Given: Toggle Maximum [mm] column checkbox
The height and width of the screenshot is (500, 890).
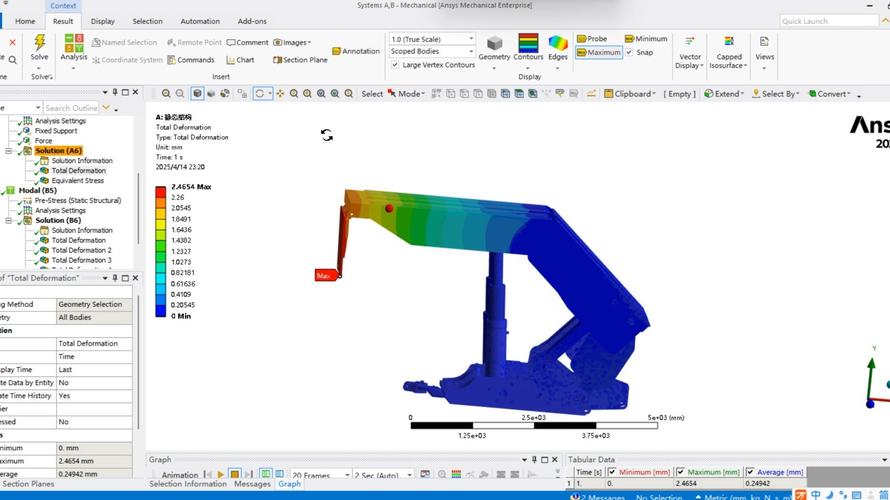Looking at the screenshot, I should [680, 472].
